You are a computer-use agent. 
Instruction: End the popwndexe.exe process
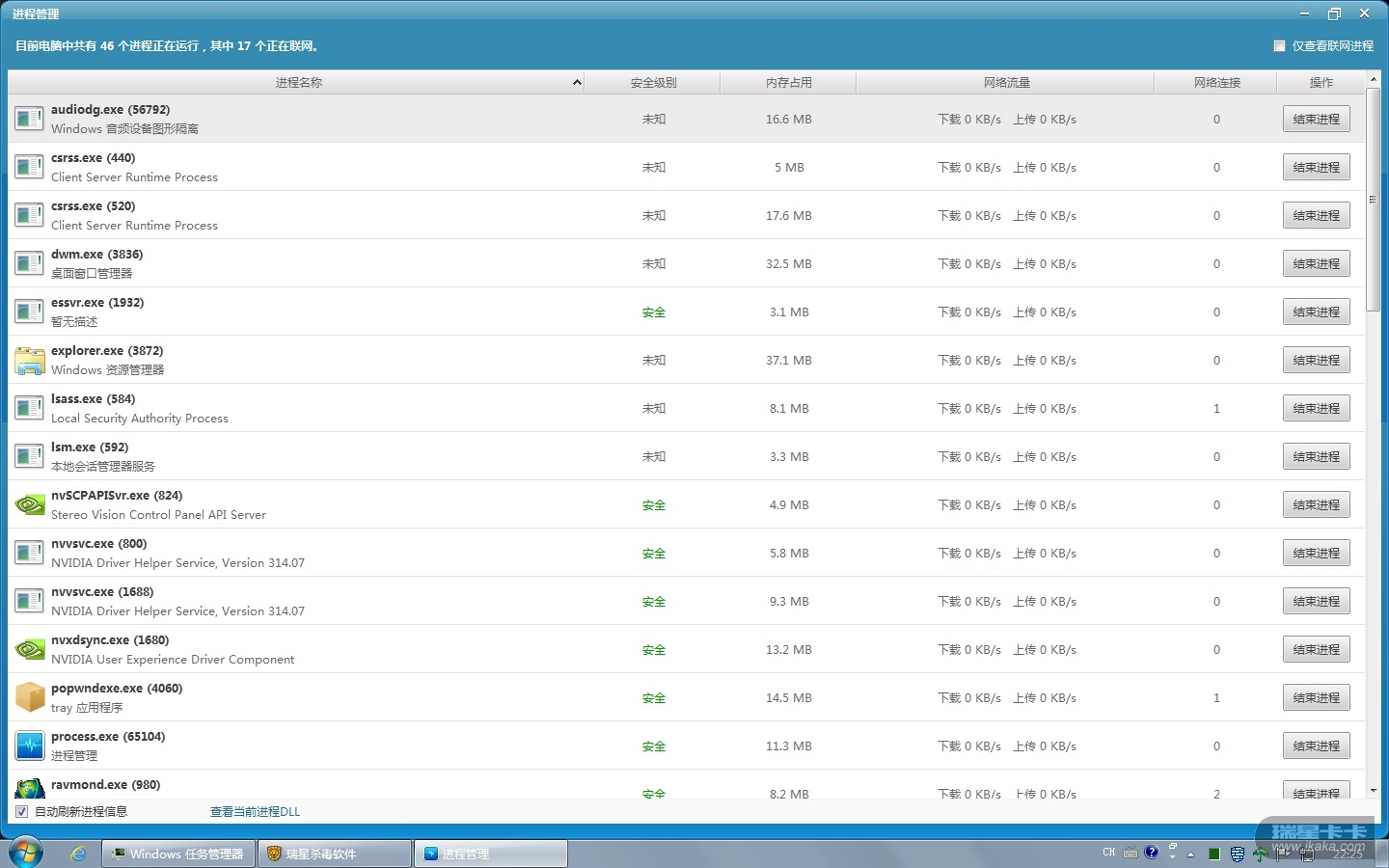tap(1317, 697)
